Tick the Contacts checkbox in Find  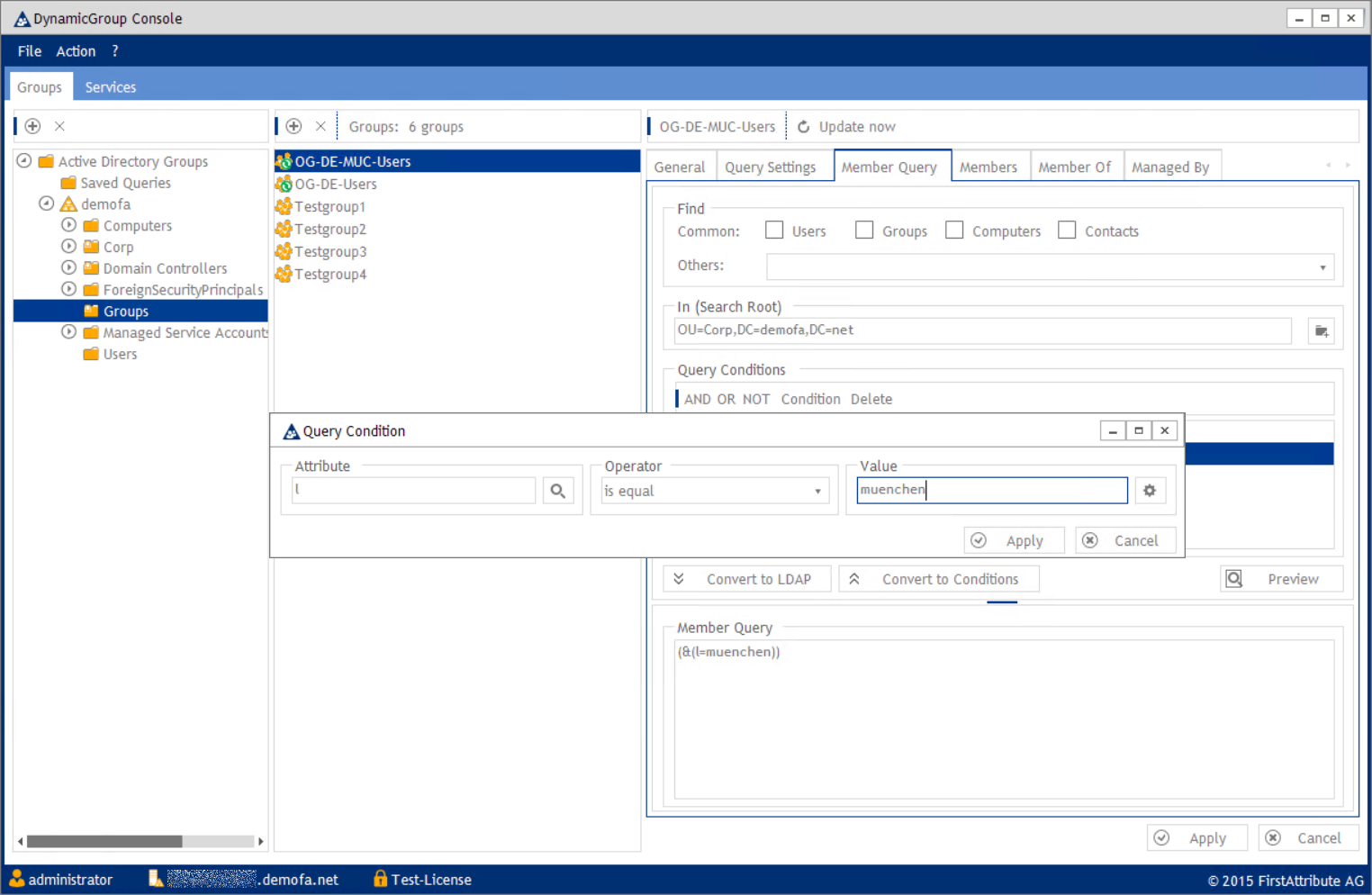(1067, 231)
